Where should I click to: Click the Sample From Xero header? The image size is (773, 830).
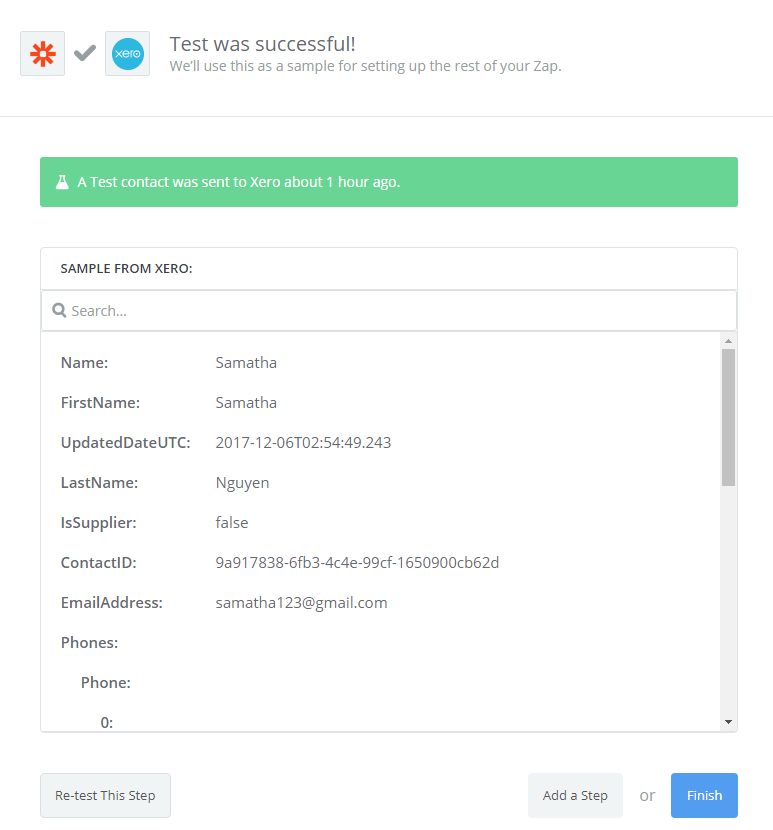pos(127,268)
